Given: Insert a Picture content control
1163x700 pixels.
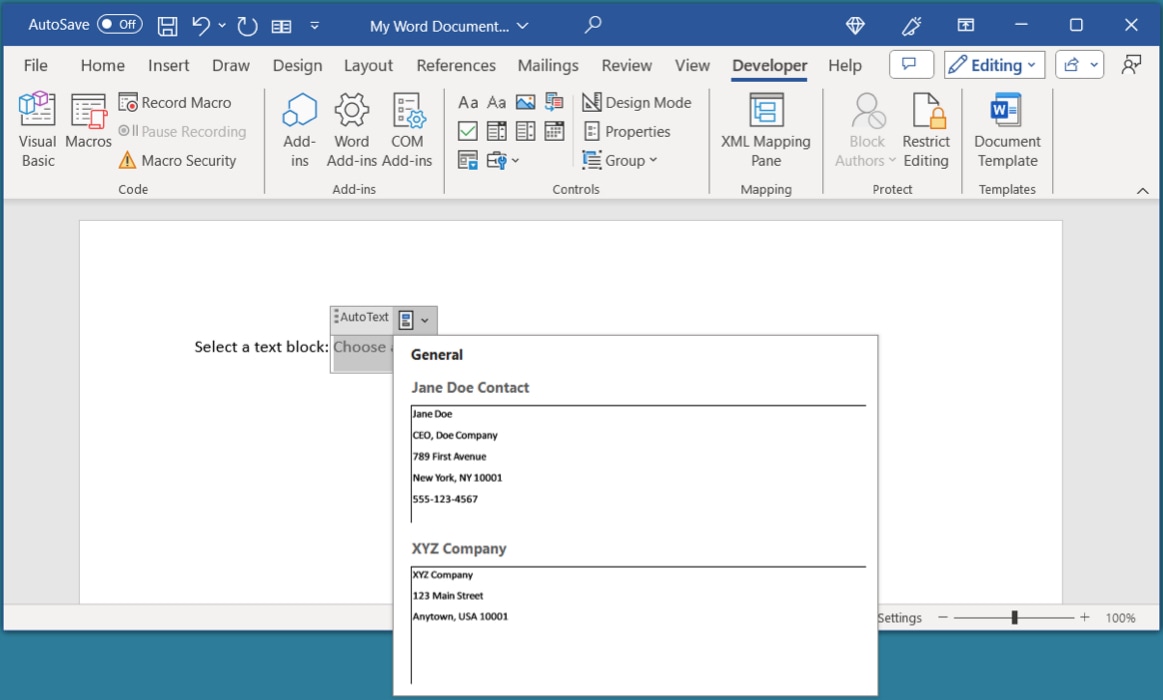Looking at the screenshot, I should [524, 101].
